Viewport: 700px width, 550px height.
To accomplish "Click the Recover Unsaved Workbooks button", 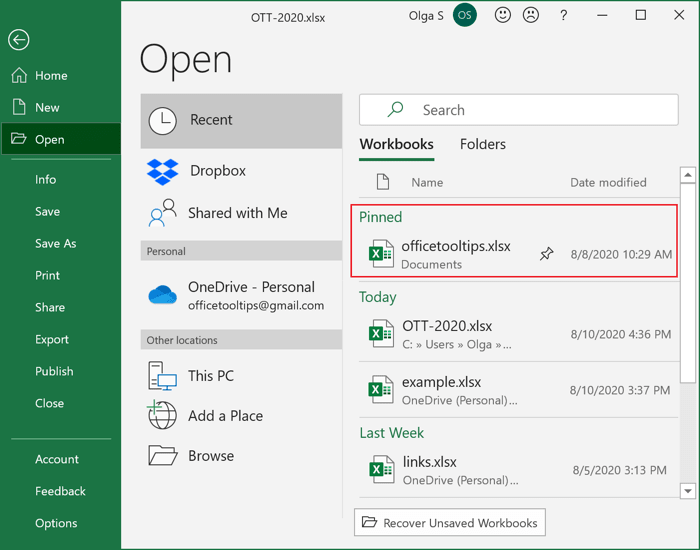I will [x=450, y=522].
